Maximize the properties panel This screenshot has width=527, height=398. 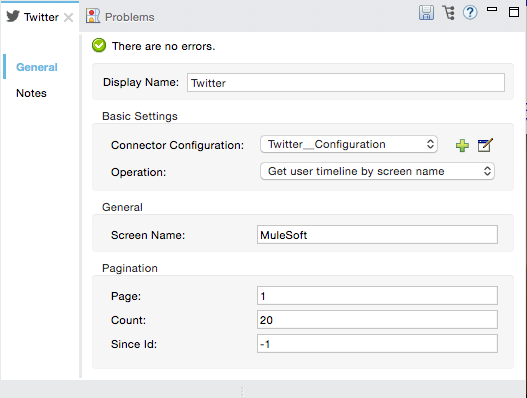coord(514,12)
